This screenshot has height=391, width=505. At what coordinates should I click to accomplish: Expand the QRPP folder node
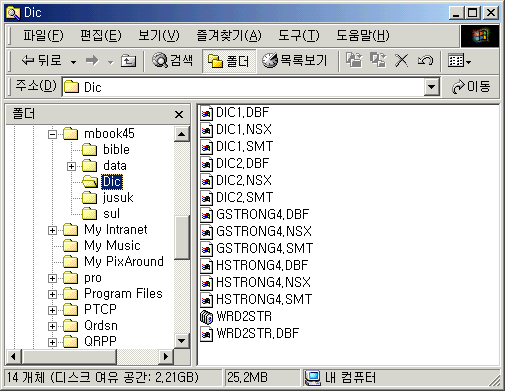(x=52, y=342)
